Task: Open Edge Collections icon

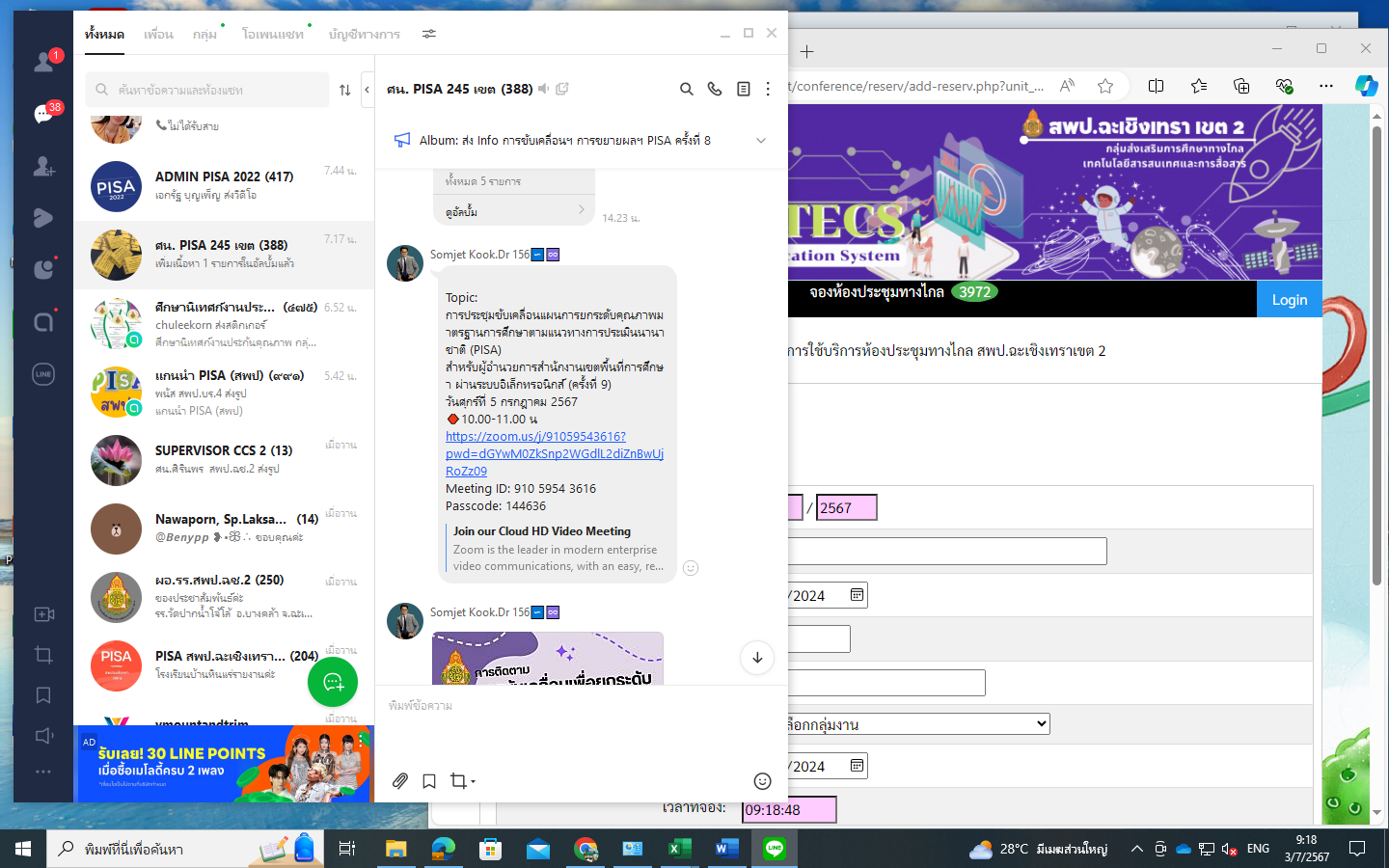Action: [x=1241, y=86]
